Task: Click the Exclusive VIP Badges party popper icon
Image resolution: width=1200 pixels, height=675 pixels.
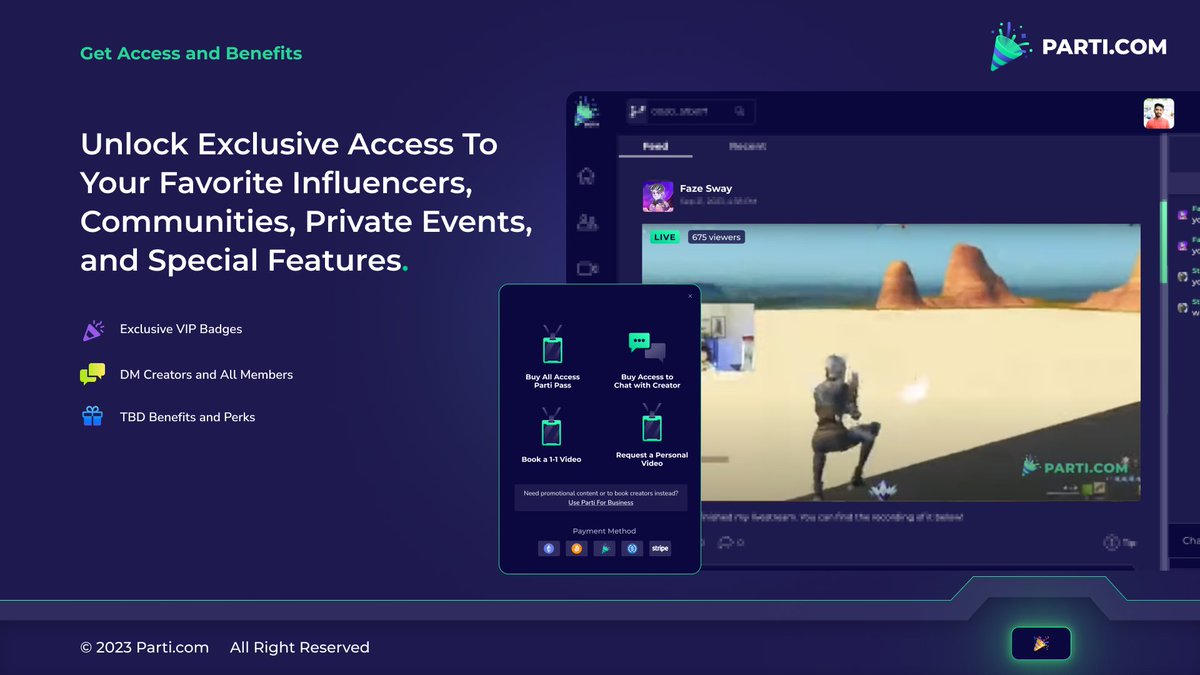Action: [92, 330]
